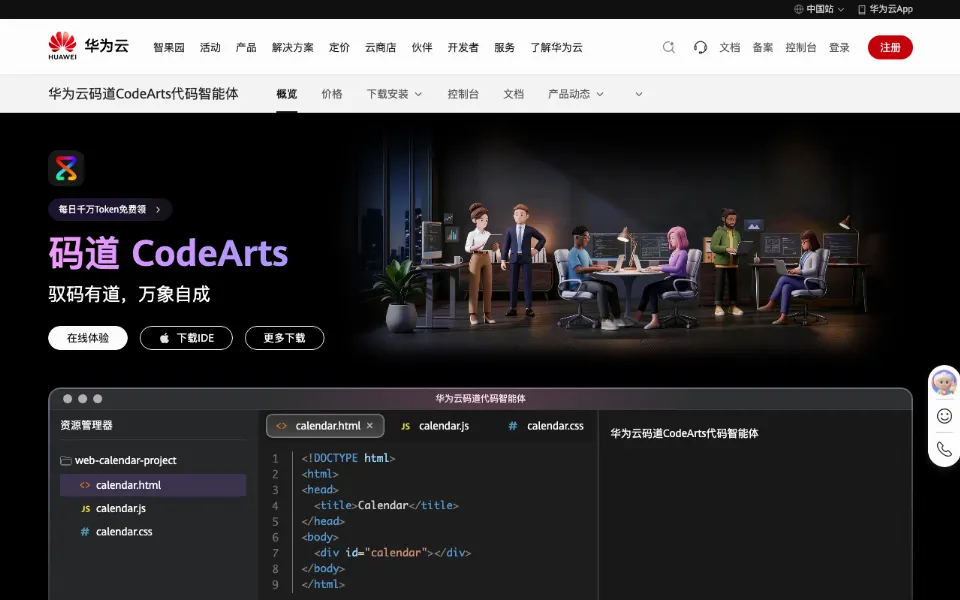Click the 登录 link
This screenshot has height=600, width=960.
click(x=839, y=47)
